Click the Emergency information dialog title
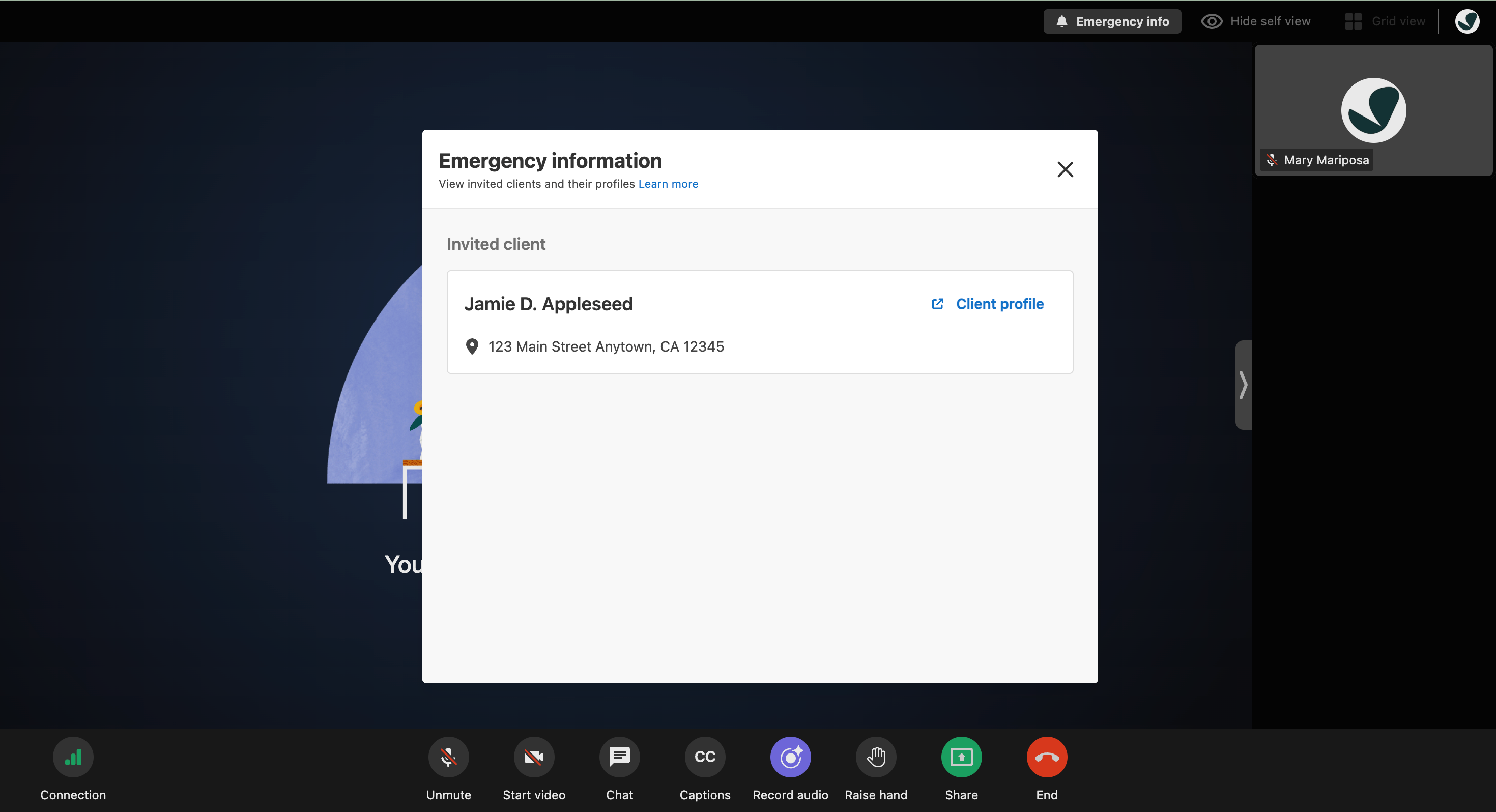 point(550,160)
